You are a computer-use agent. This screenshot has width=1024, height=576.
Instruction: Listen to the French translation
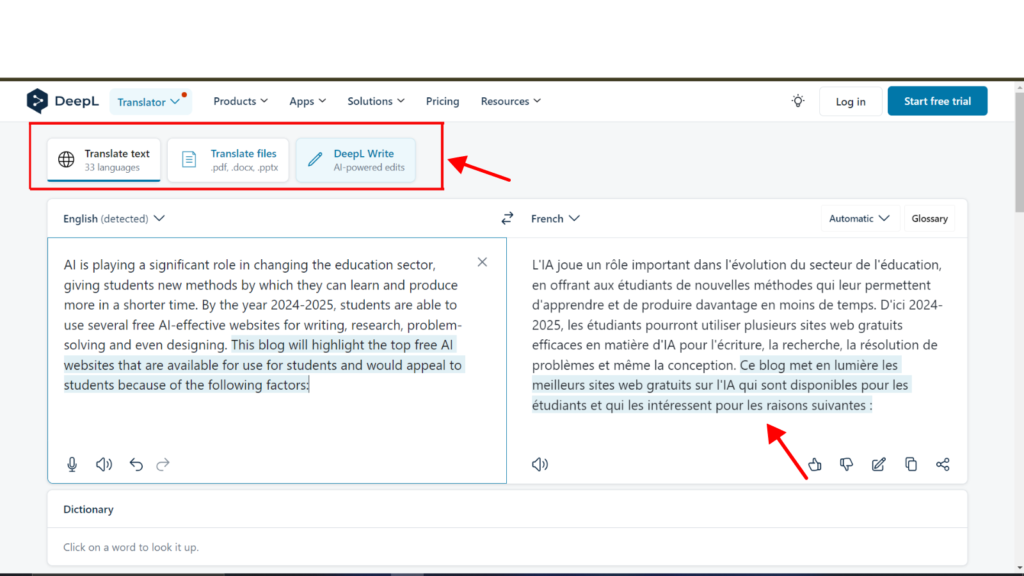[x=539, y=464]
